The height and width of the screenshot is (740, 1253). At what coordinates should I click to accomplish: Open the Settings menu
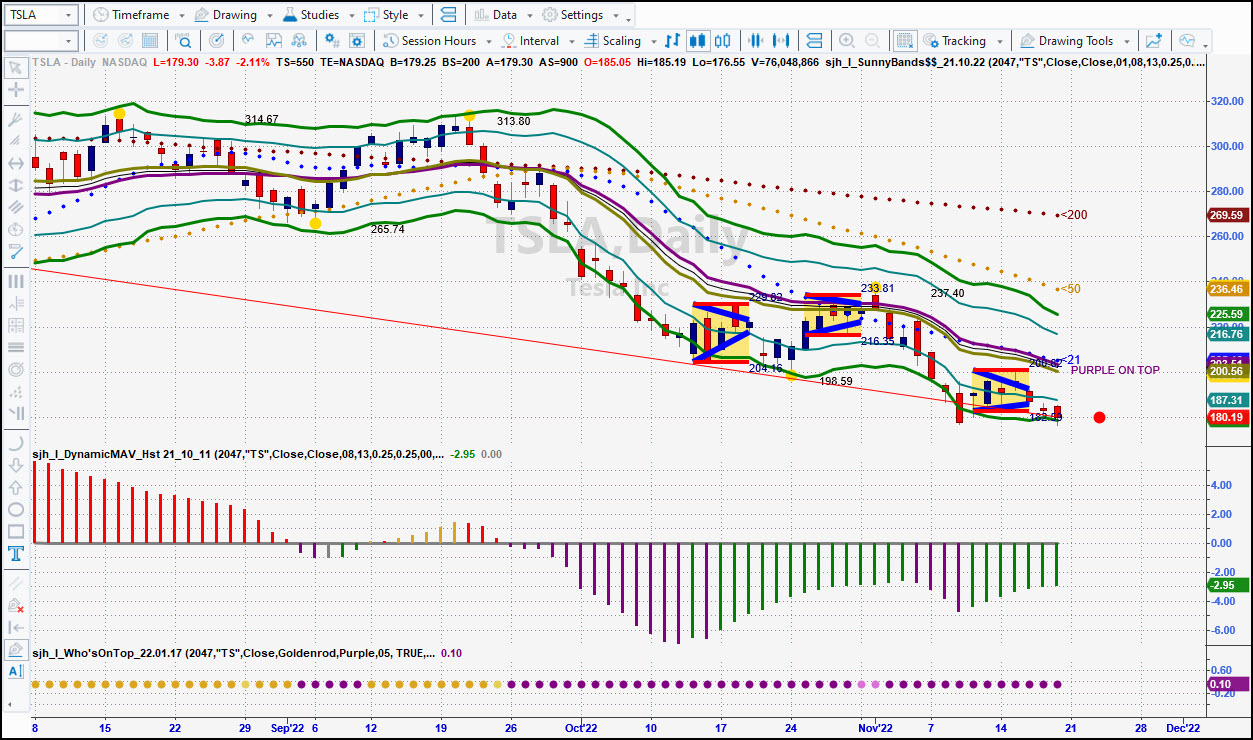(x=574, y=15)
